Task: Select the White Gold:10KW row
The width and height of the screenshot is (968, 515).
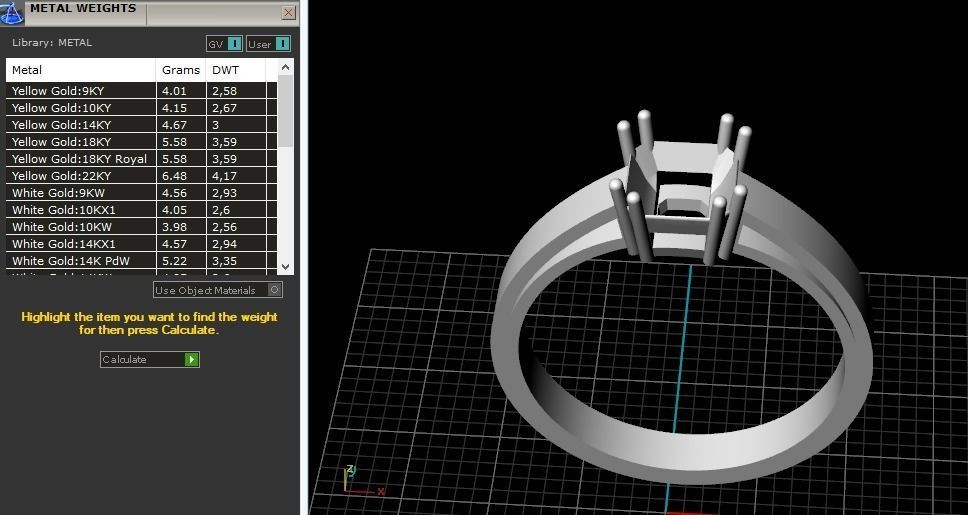Action: point(141,227)
